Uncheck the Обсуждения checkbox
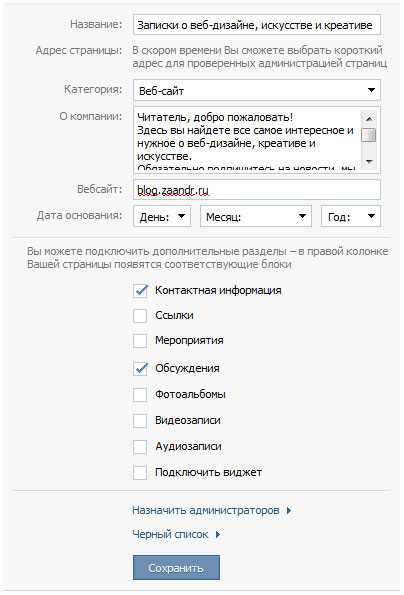Screen dimensions: 404x595 pos(140,368)
